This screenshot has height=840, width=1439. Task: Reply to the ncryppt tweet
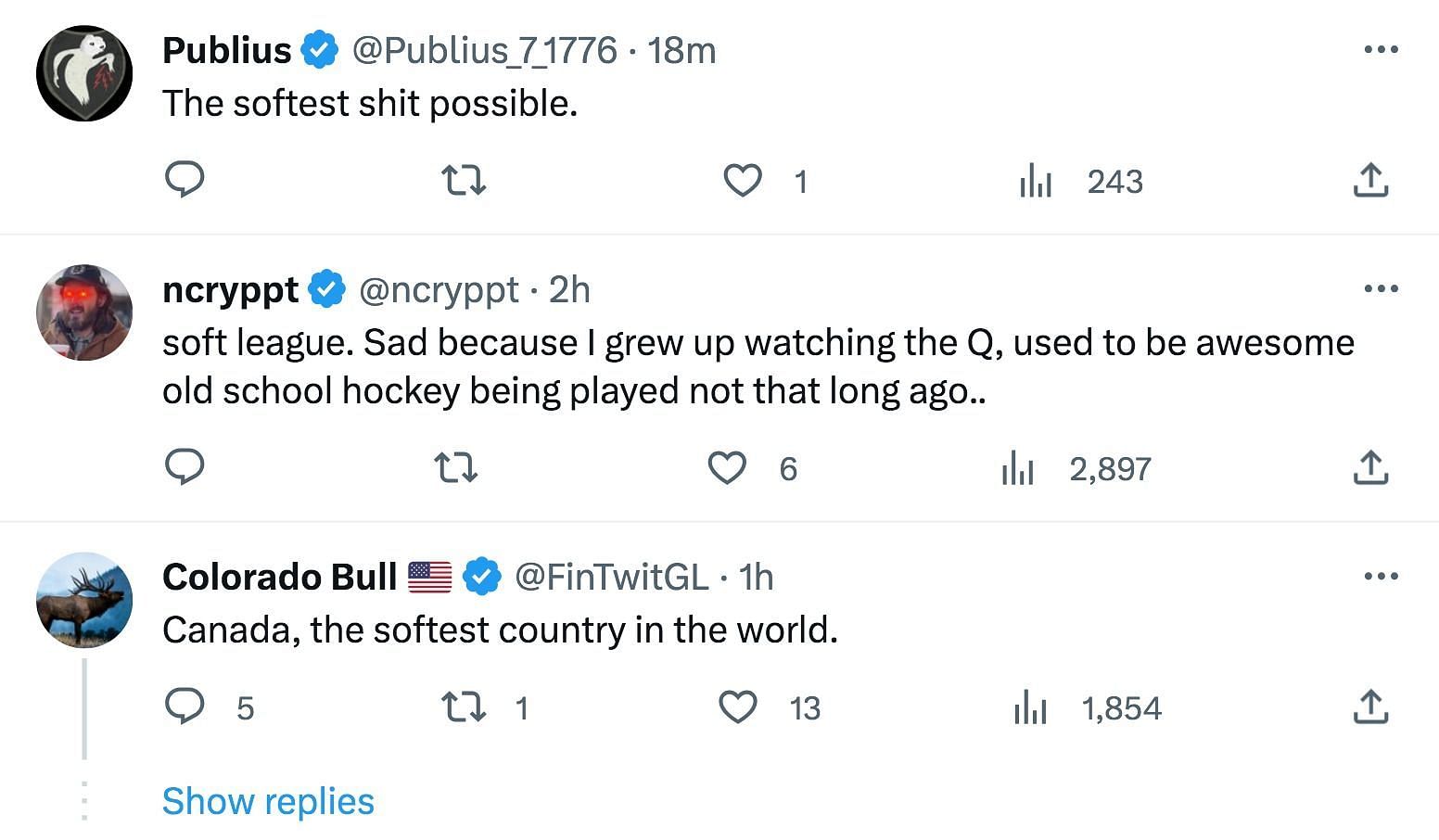point(185,467)
